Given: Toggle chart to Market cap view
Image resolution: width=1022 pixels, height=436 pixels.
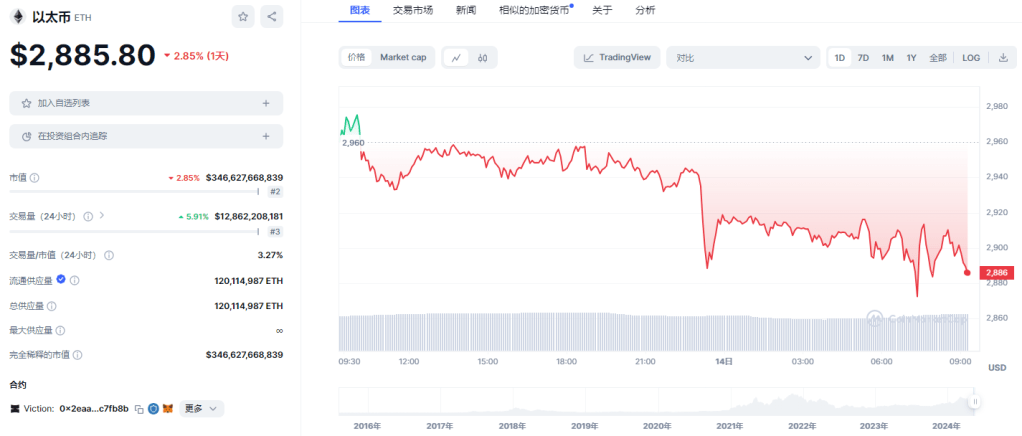Looking at the screenshot, I should click(403, 58).
